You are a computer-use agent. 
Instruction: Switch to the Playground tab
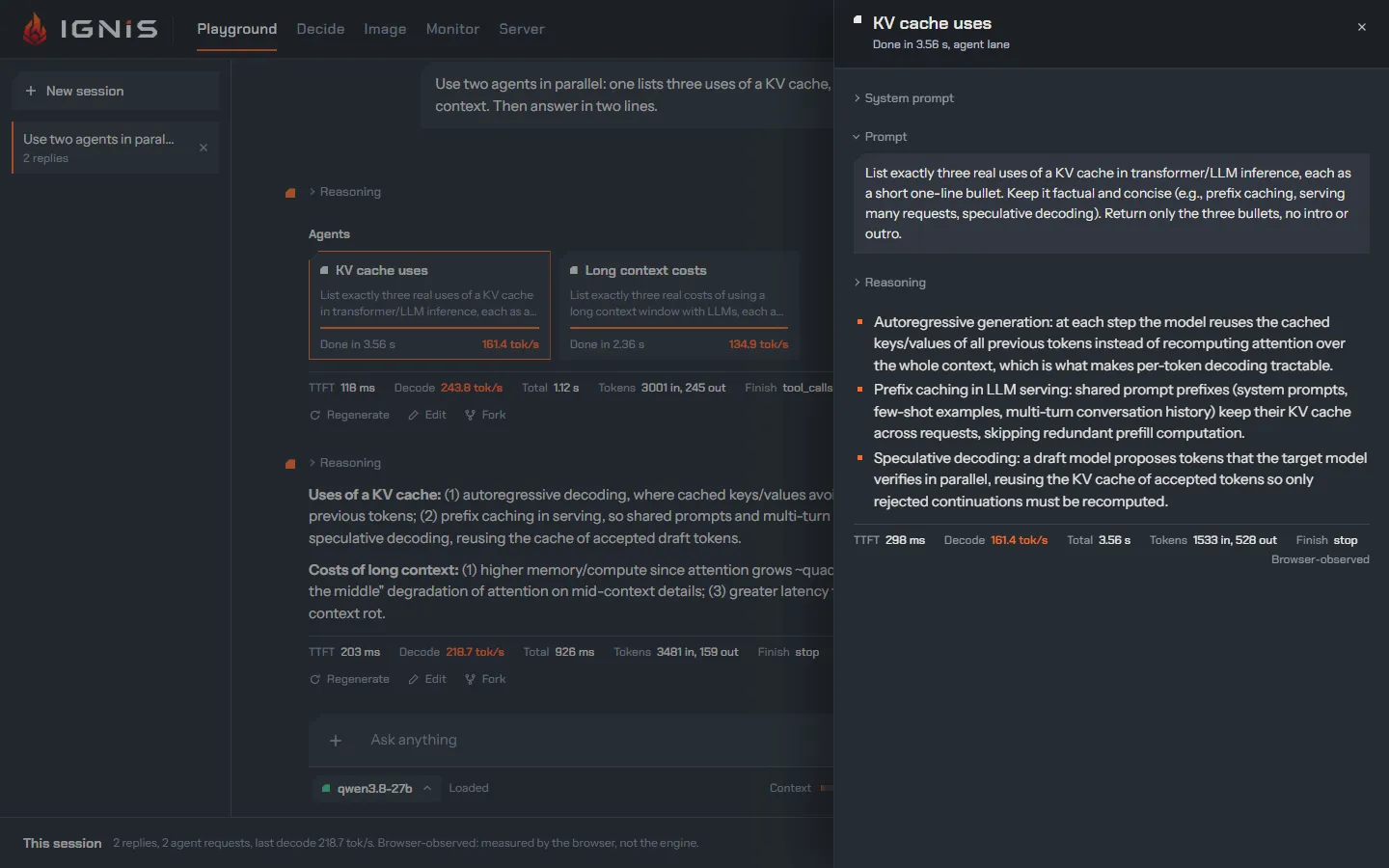(237, 29)
